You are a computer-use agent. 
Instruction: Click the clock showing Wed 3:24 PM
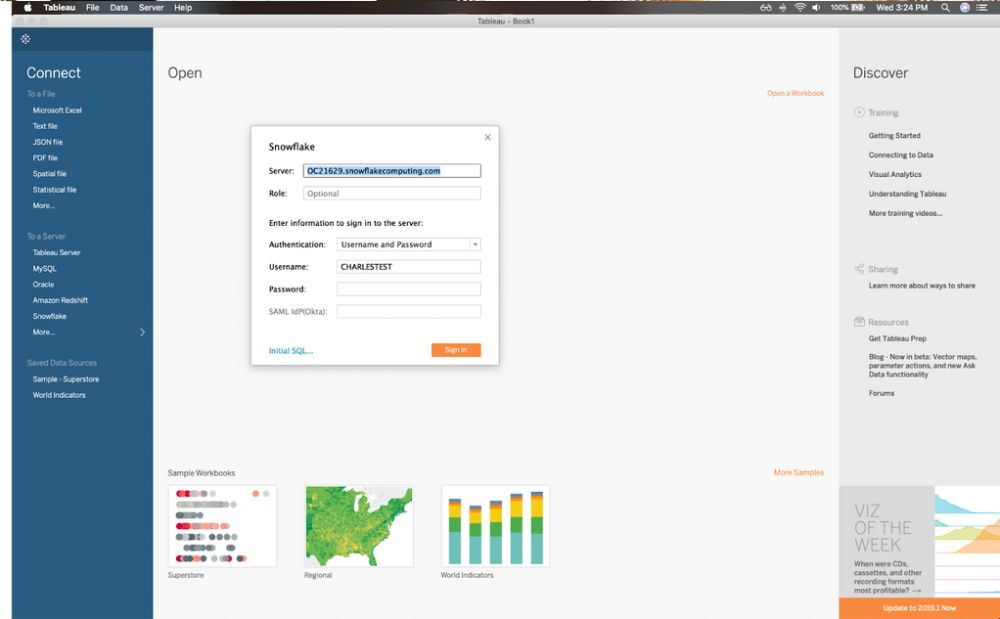(x=901, y=8)
